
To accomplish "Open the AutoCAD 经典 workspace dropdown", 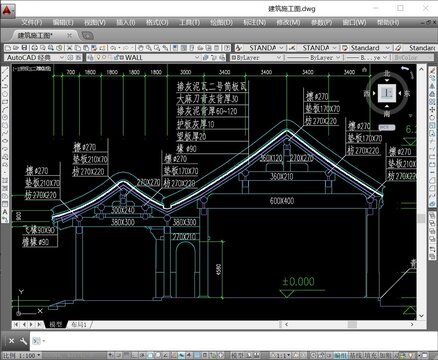I will (x=61, y=57).
